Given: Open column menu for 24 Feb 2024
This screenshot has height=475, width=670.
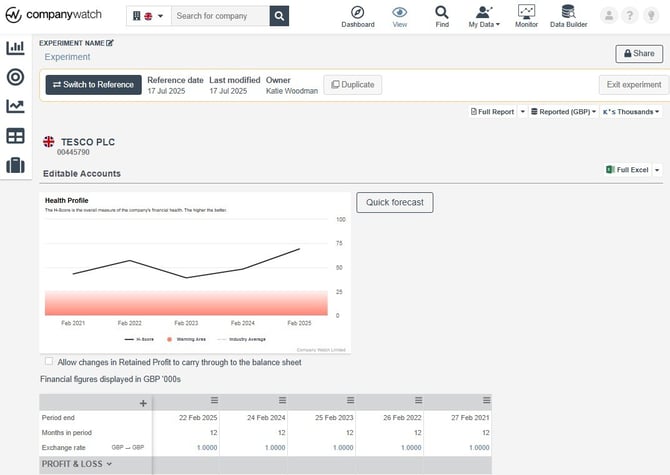Looking at the screenshot, I should [x=282, y=400].
